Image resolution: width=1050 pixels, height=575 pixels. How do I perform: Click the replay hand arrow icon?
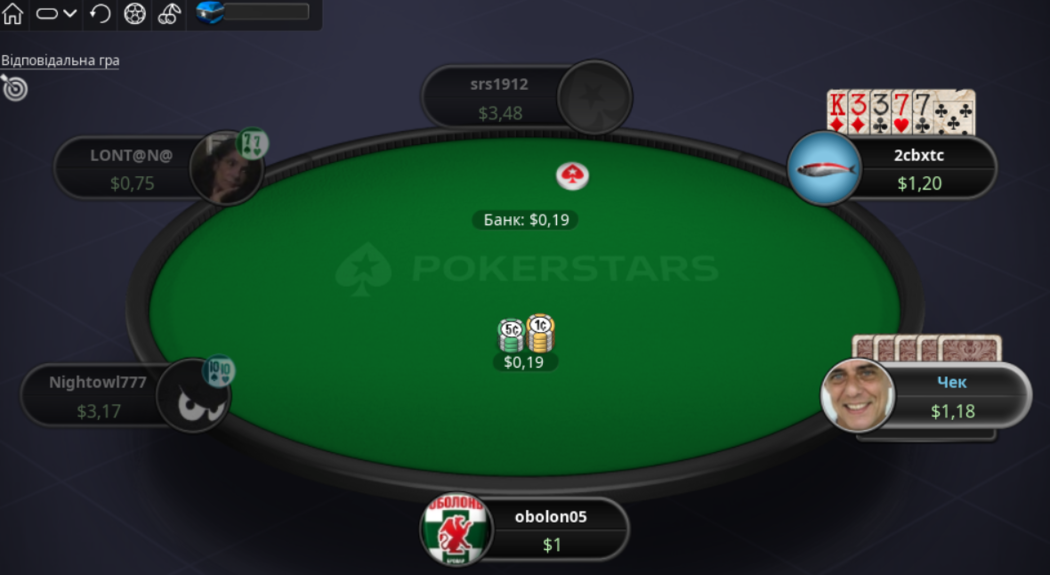pyautogui.click(x=100, y=13)
